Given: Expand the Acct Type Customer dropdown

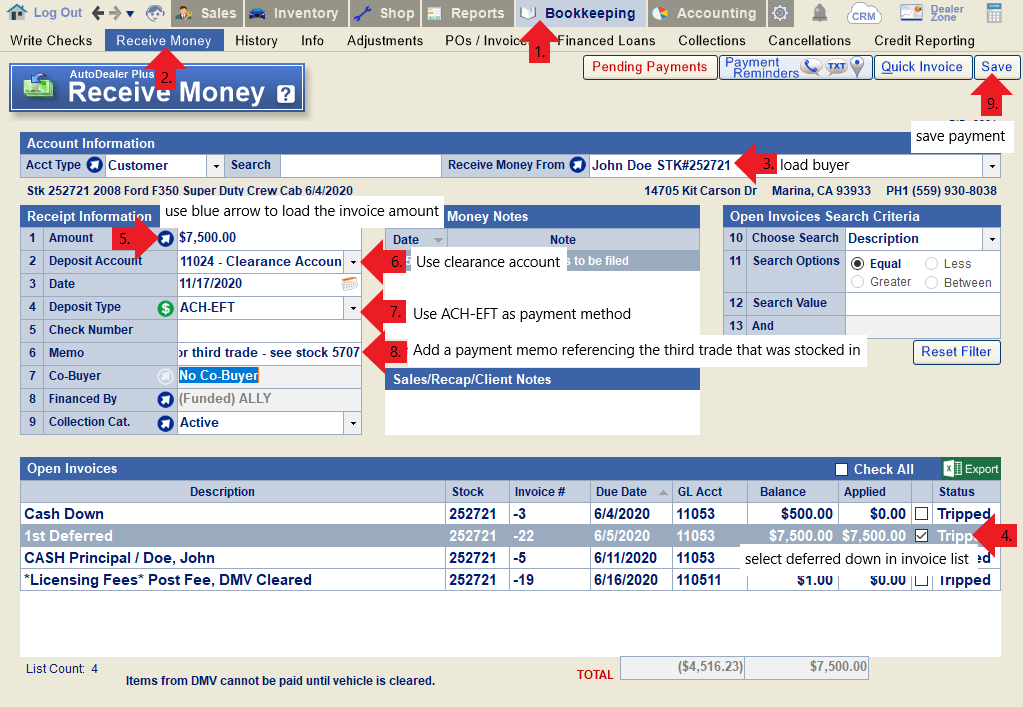Looking at the screenshot, I should tap(216, 166).
